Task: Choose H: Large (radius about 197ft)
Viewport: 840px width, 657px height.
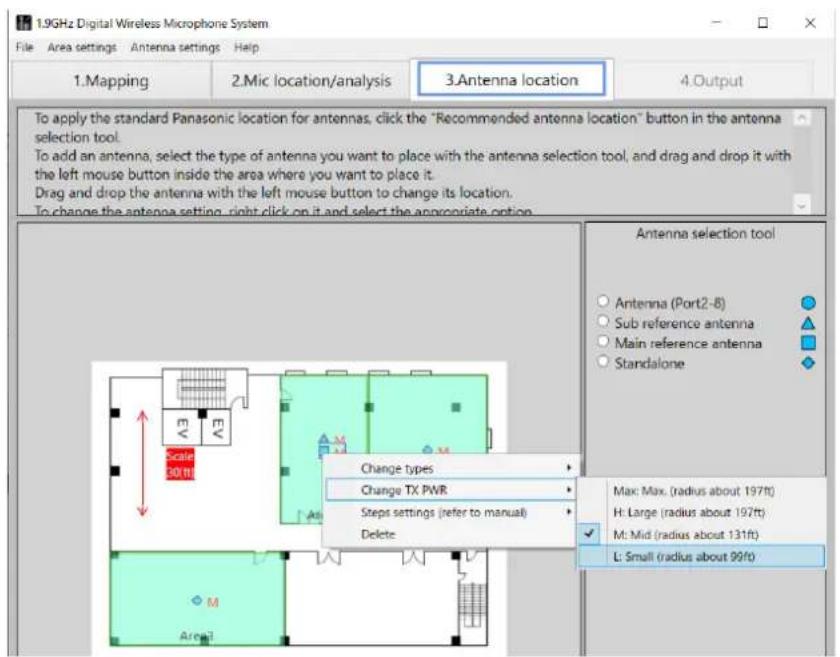Action: tap(701, 513)
